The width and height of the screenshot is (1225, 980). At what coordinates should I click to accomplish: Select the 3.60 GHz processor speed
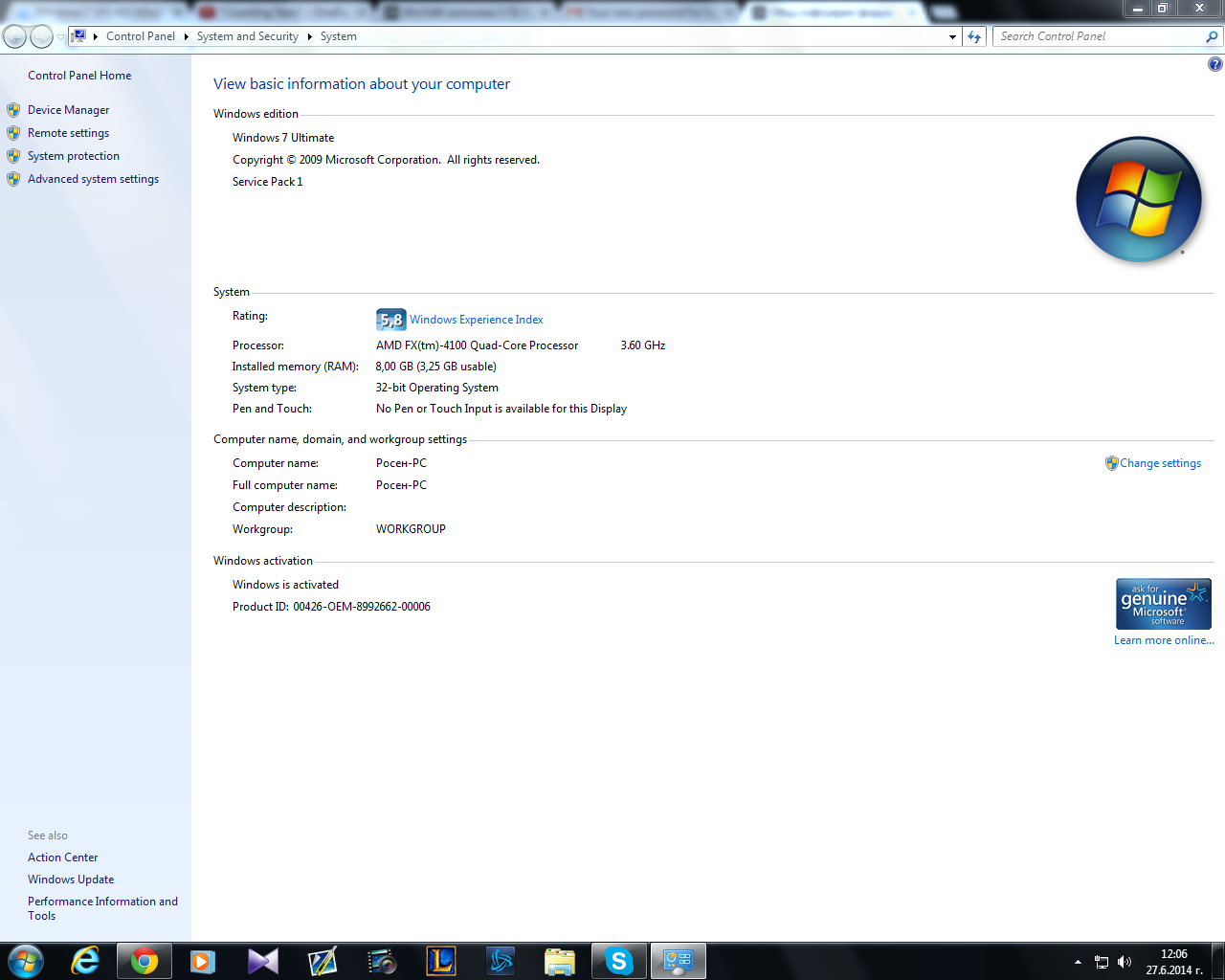tap(643, 345)
